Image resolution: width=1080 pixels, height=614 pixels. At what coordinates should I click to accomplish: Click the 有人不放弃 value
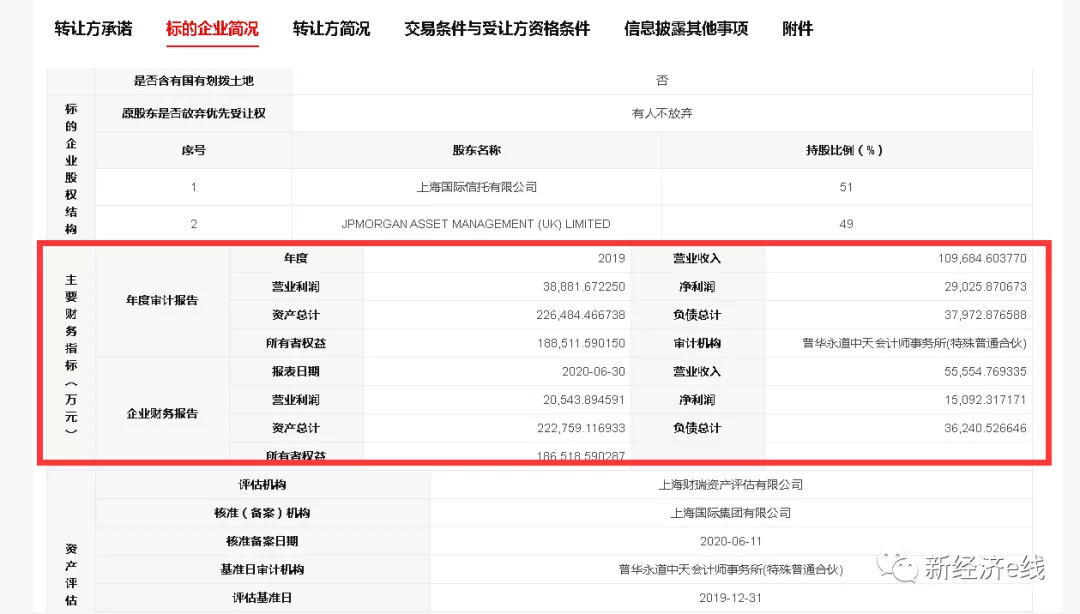click(662, 113)
